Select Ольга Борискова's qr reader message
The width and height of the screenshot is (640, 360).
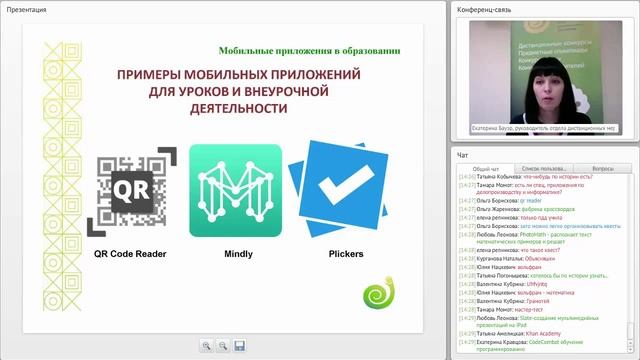[x=500, y=201]
